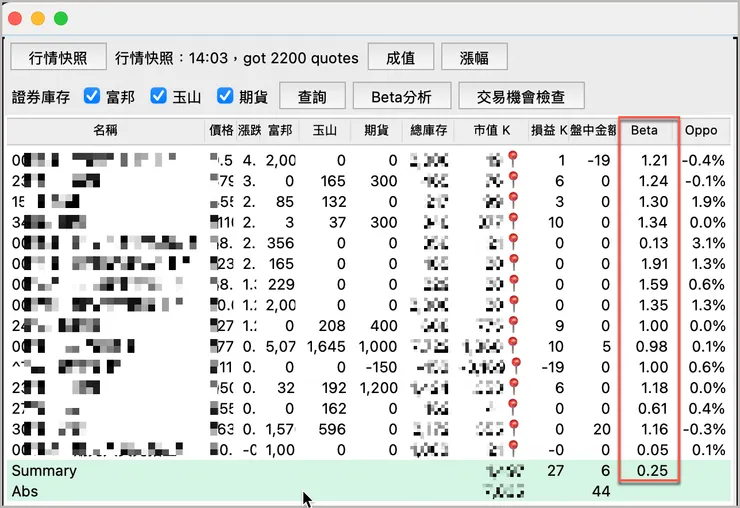Click pin icon in Beta 1.16 row
This screenshot has height=508, width=740.
(513, 429)
